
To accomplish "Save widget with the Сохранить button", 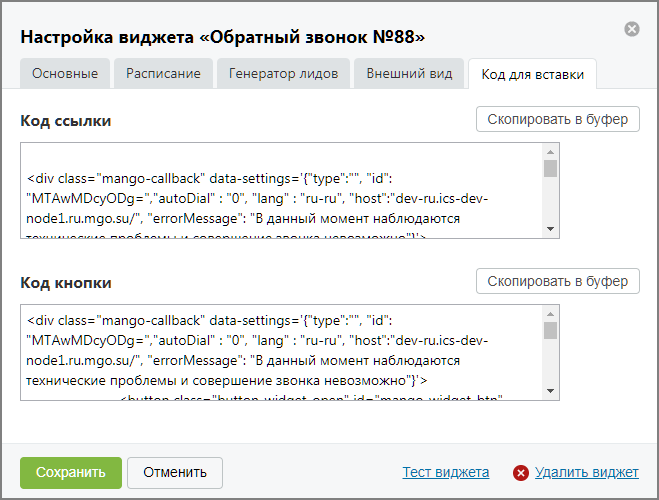I will (71, 473).
